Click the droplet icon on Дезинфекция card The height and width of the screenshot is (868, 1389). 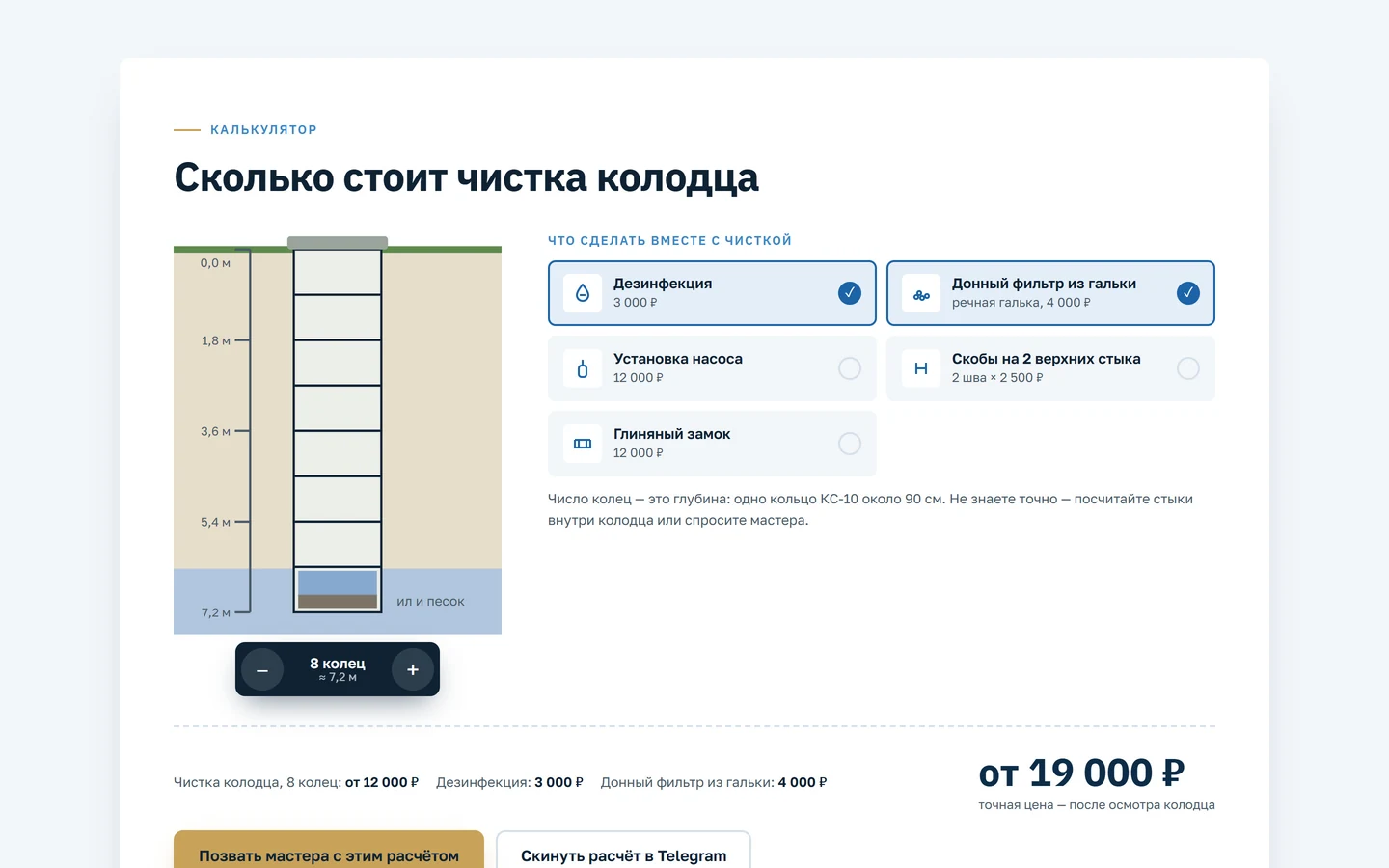click(x=583, y=293)
